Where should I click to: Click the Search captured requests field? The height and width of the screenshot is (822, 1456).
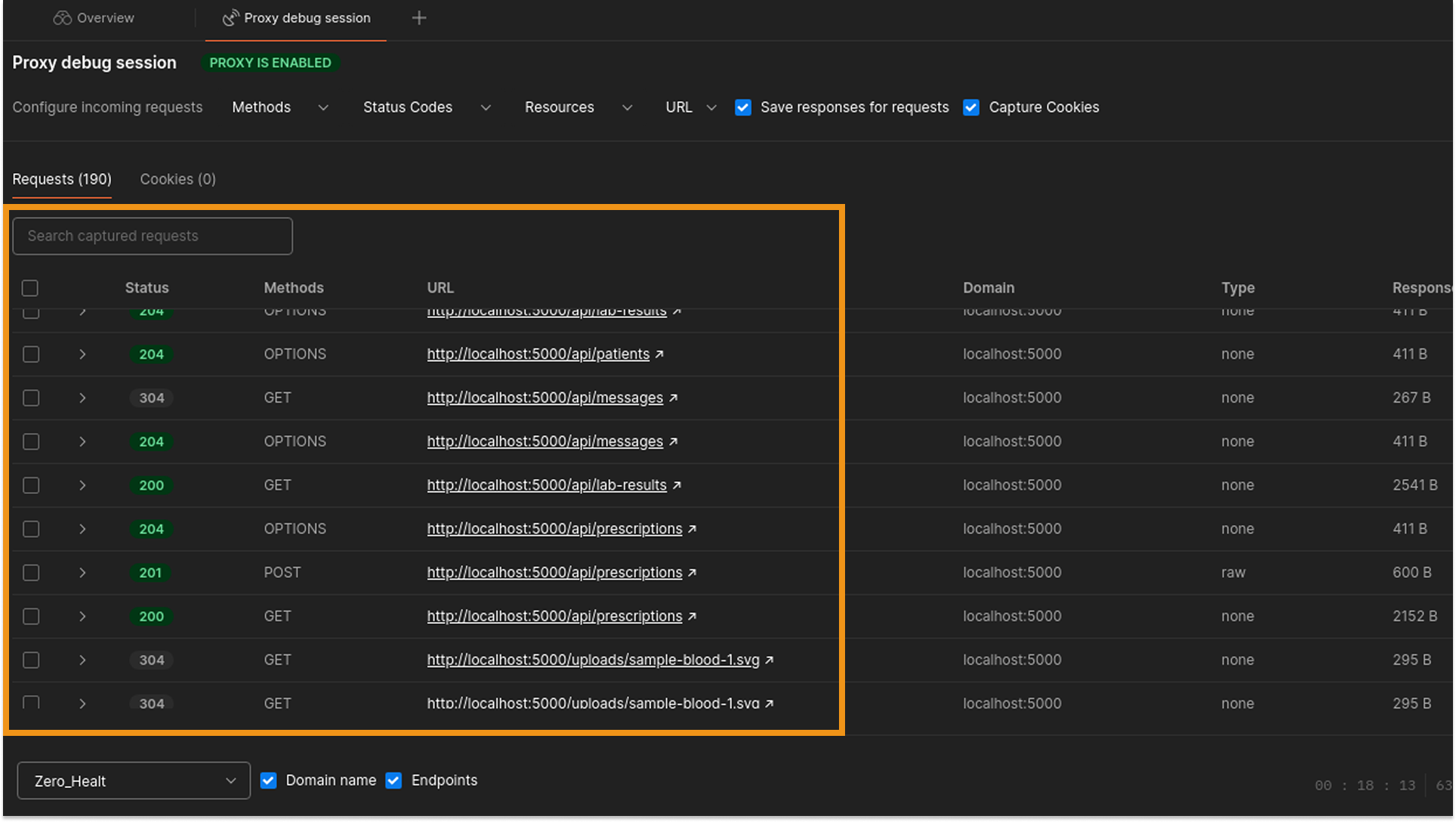(153, 236)
